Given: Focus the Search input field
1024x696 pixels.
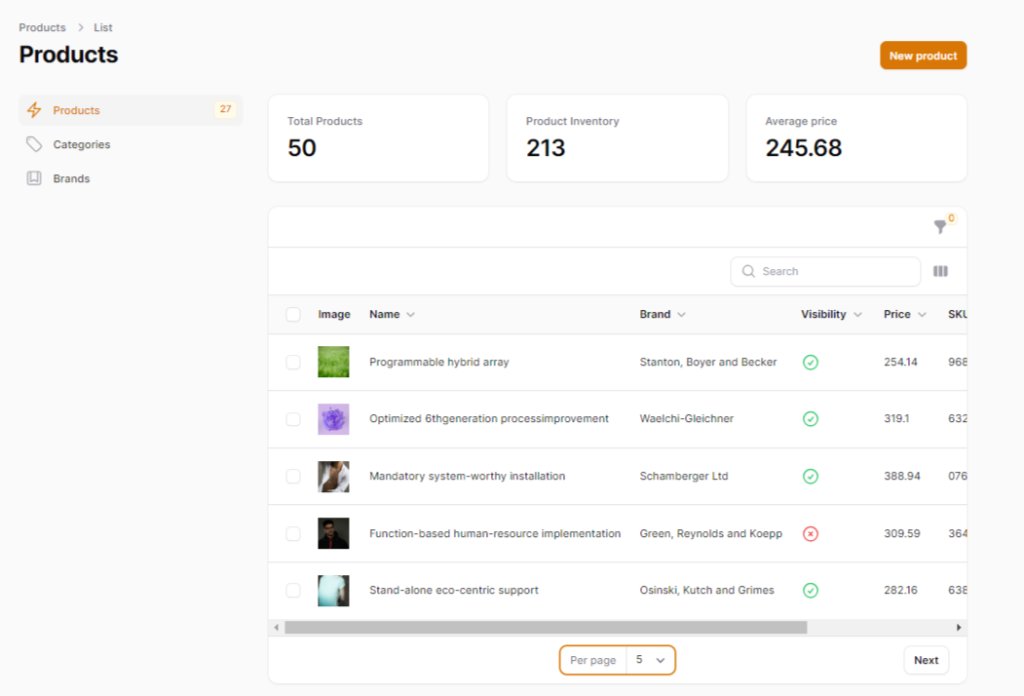Looking at the screenshot, I should coord(825,271).
